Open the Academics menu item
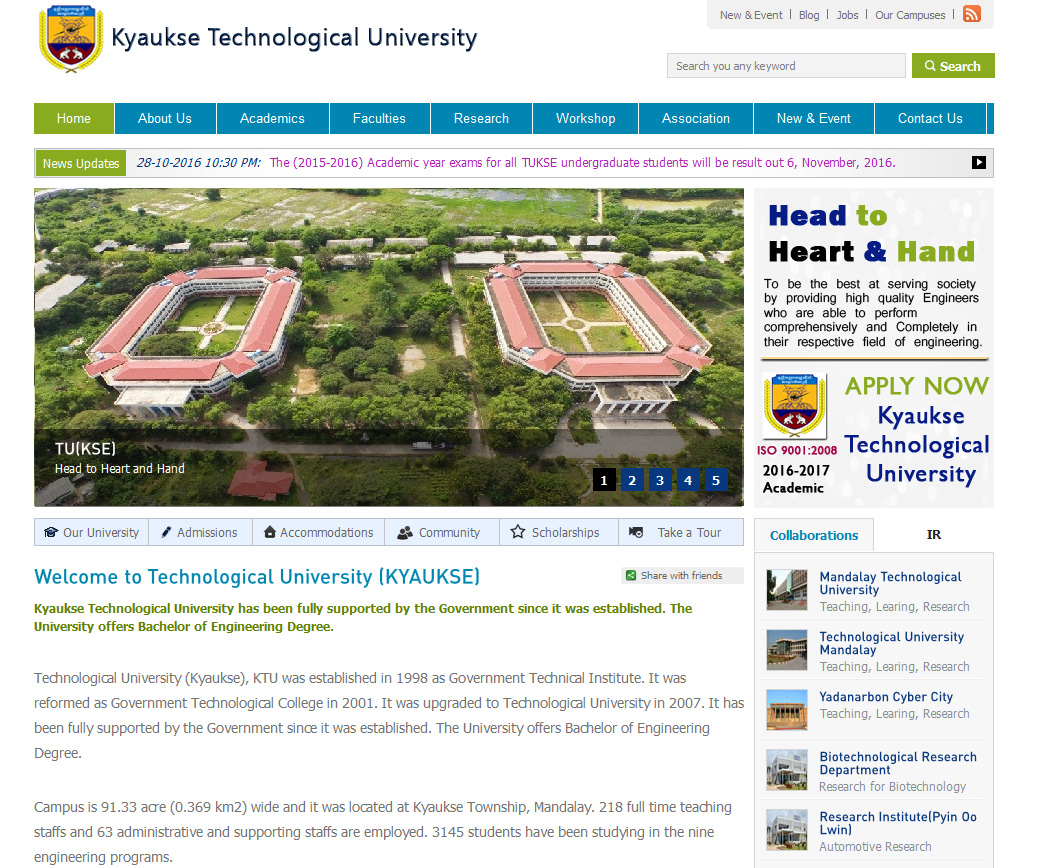 (272, 118)
